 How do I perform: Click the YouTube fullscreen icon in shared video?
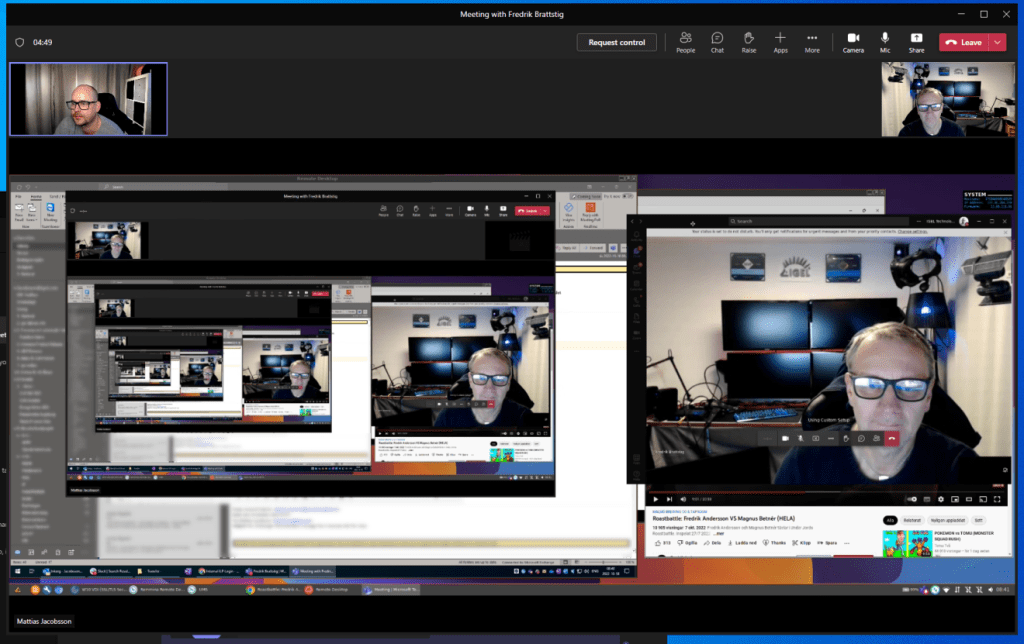pyautogui.click(x=996, y=498)
